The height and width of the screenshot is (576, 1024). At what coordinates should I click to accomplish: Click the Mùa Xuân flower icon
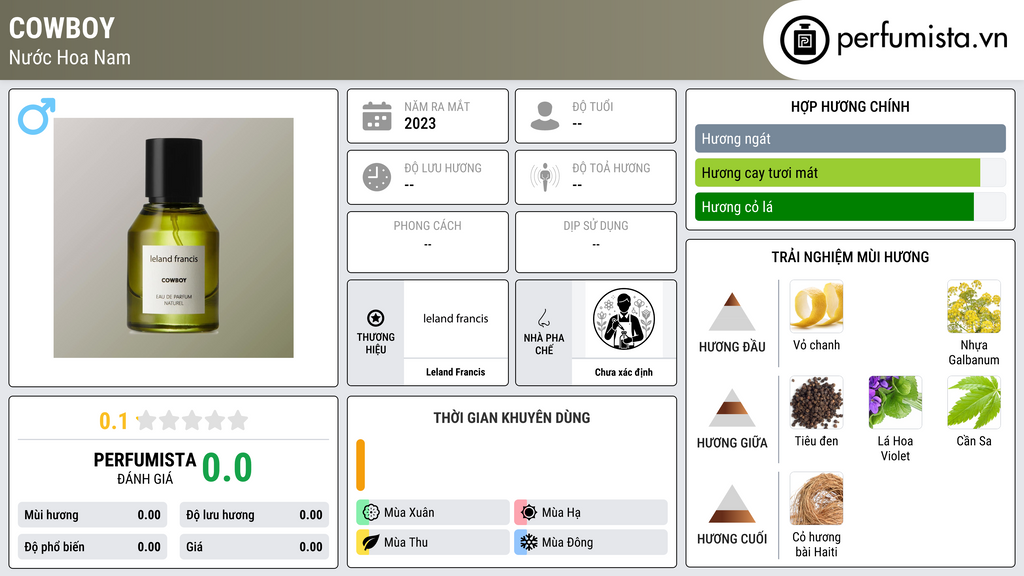(371, 513)
